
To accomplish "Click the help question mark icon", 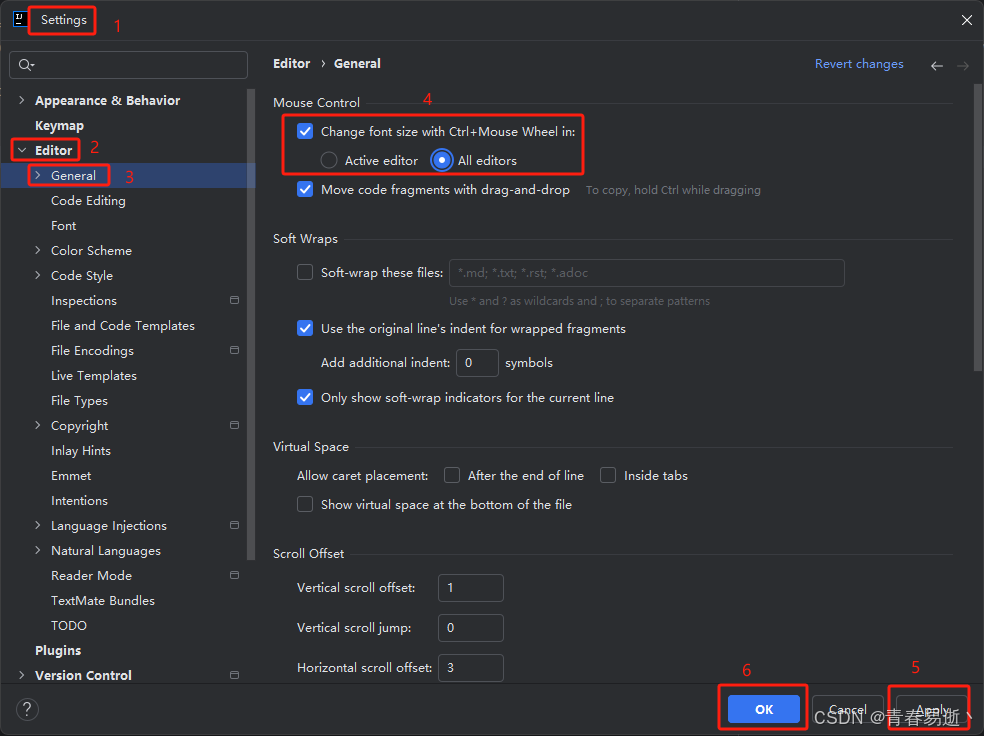I will [27, 709].
